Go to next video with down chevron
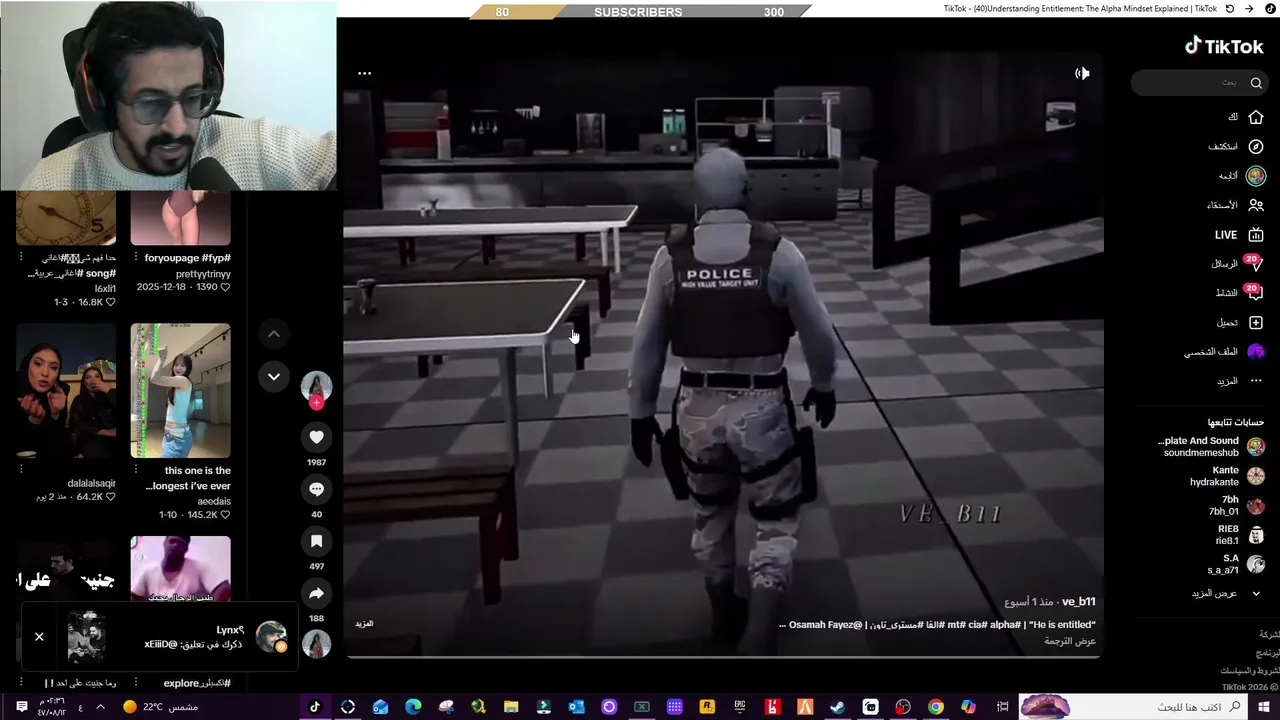The height and width of the screenshot is (720, 1280). click(x=273, y=376)
